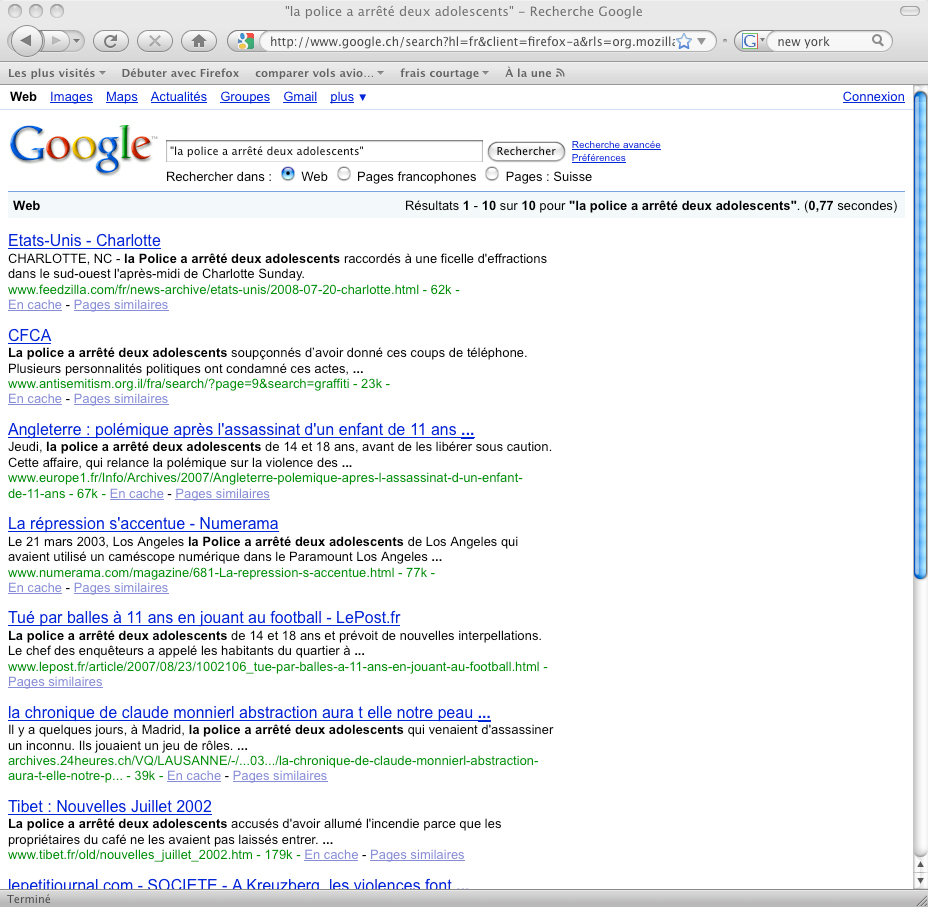Reload the page with the refresh icon
928x907 pixels.
click(110, 41)
